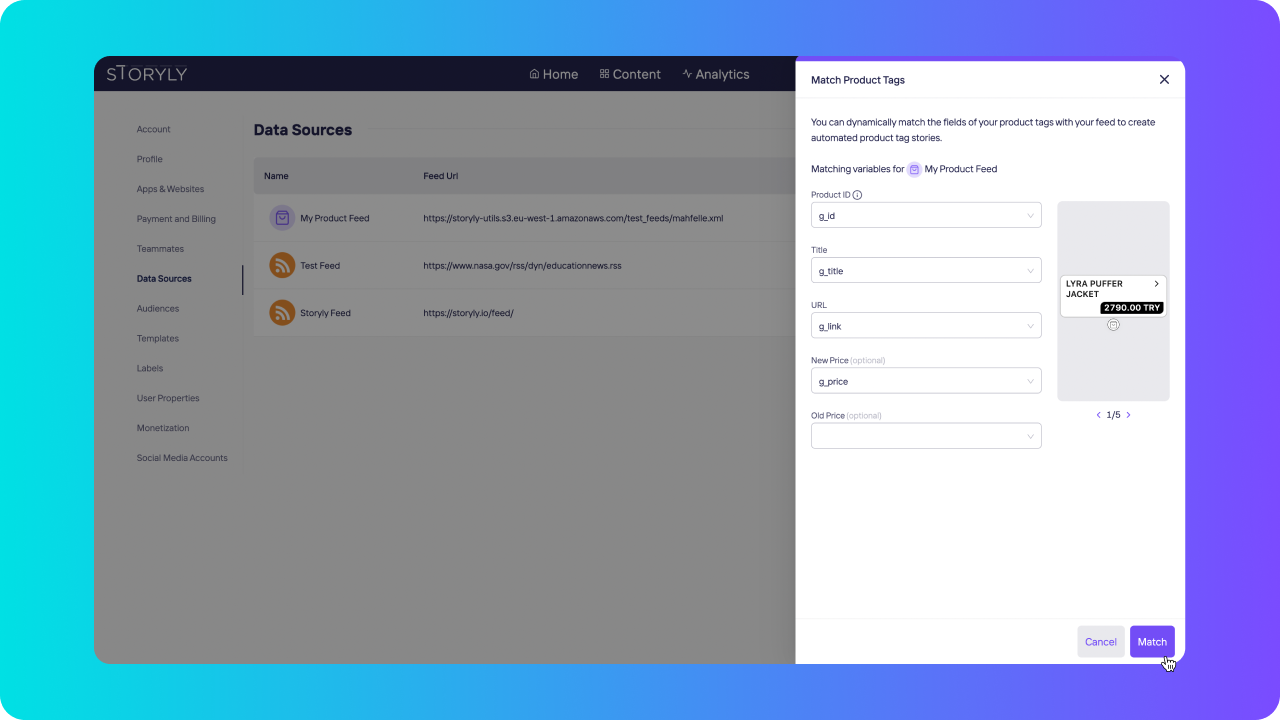Click My Product Feed shopping bag icon
The width and height of the screenshot is (1280, 720).
point(282,218)
